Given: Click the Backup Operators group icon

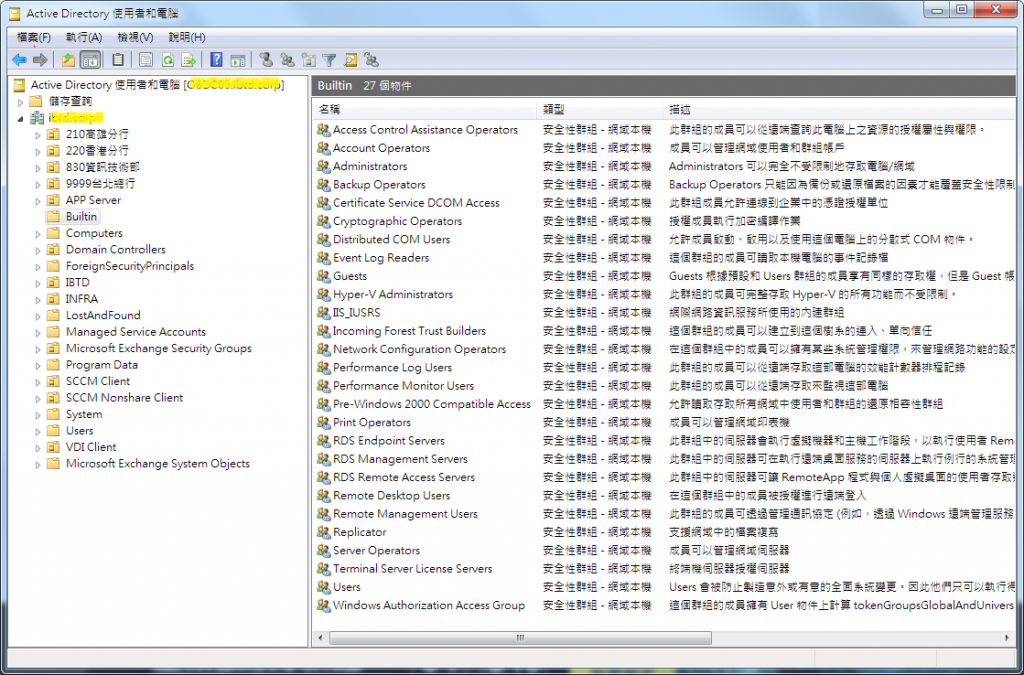Looking at the screenshot, I should 323,185.
